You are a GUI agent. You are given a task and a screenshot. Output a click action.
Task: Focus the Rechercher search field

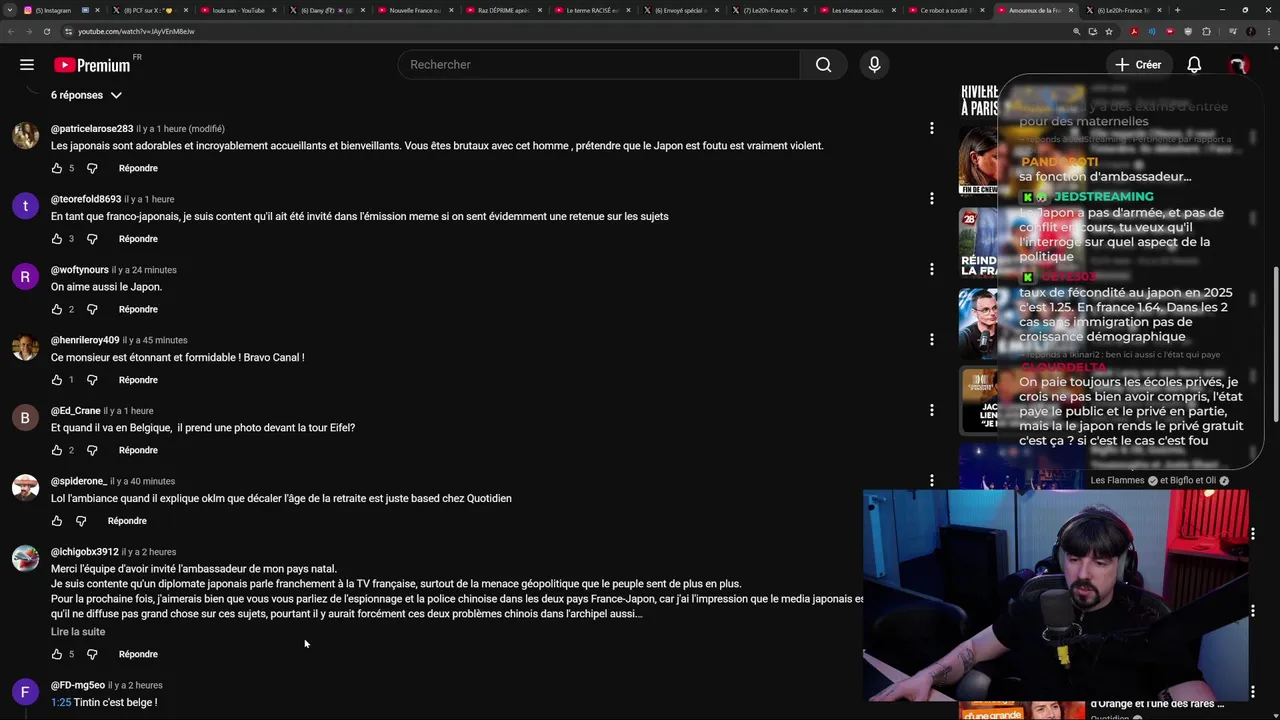[x=598, y=65]
